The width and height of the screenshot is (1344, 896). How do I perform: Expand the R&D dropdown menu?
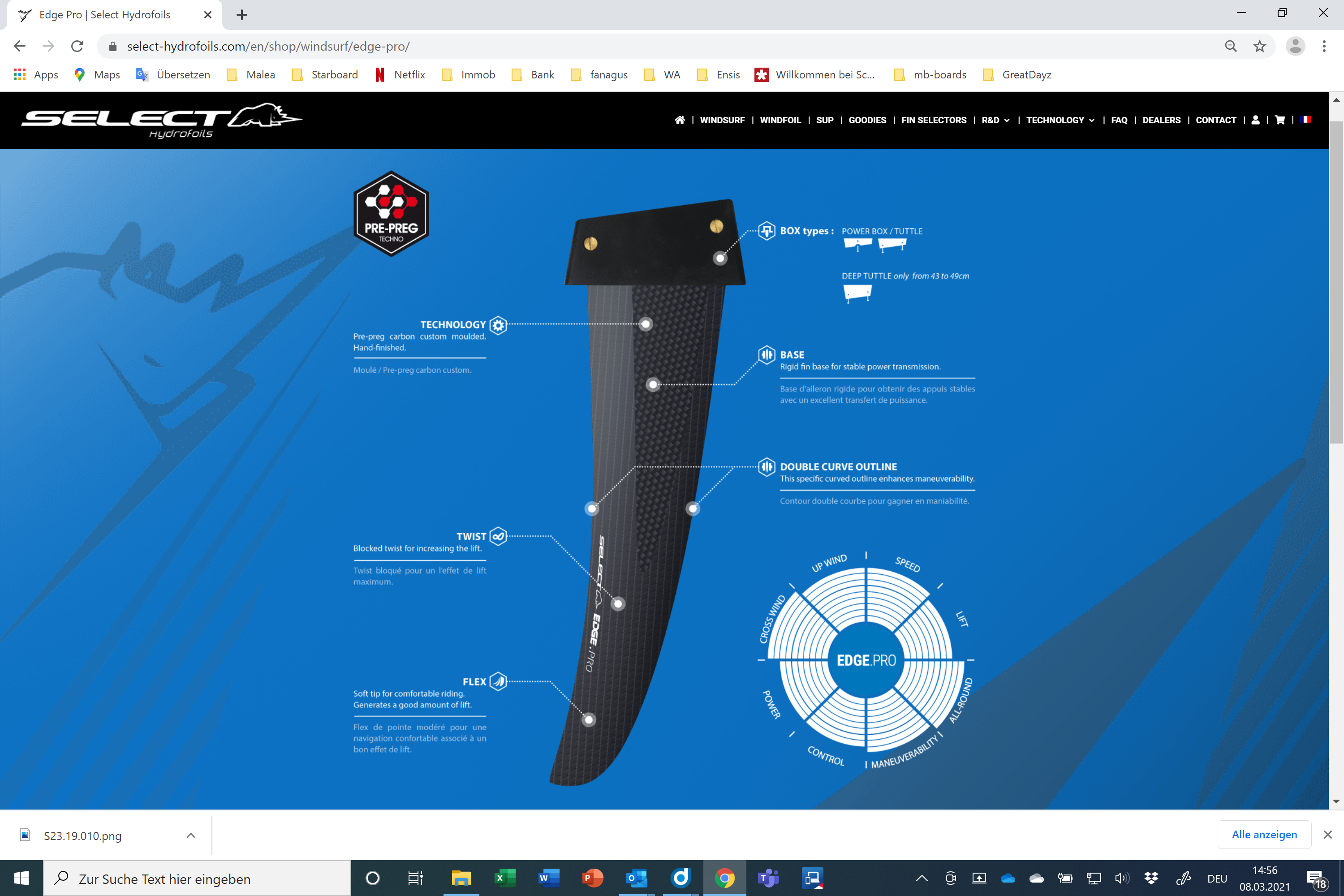[x=995, y=120]
